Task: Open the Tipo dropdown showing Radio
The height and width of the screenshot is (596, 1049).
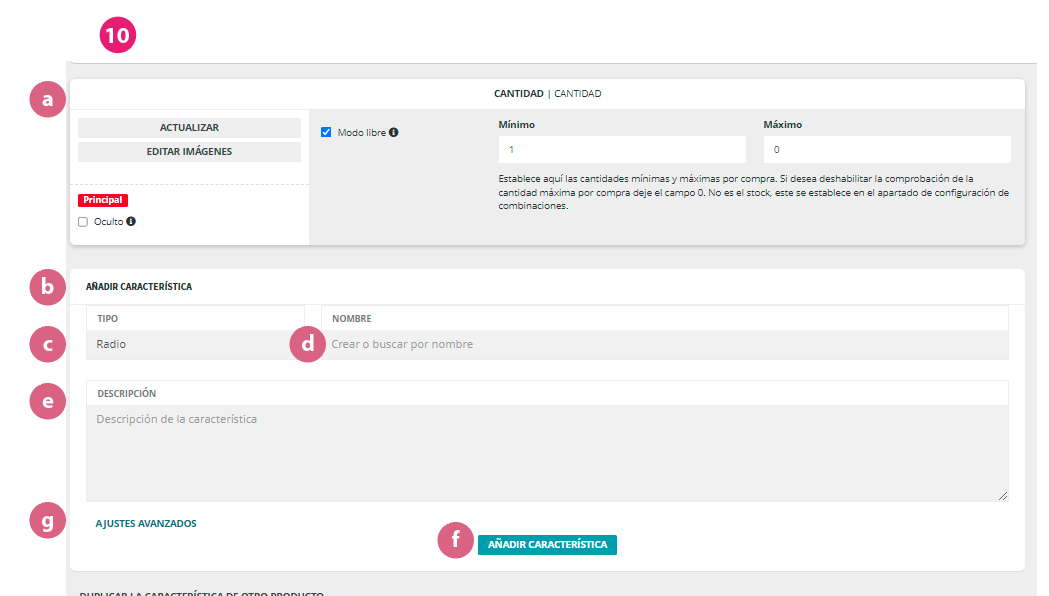Action: (x=194, y=344)
